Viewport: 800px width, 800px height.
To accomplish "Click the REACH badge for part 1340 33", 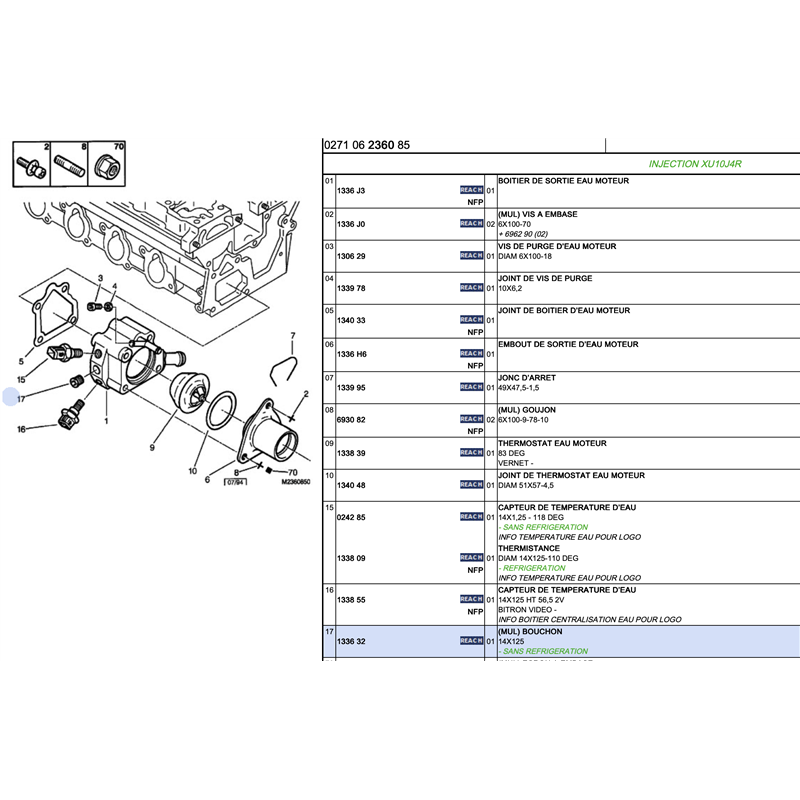I will point(471,319).
